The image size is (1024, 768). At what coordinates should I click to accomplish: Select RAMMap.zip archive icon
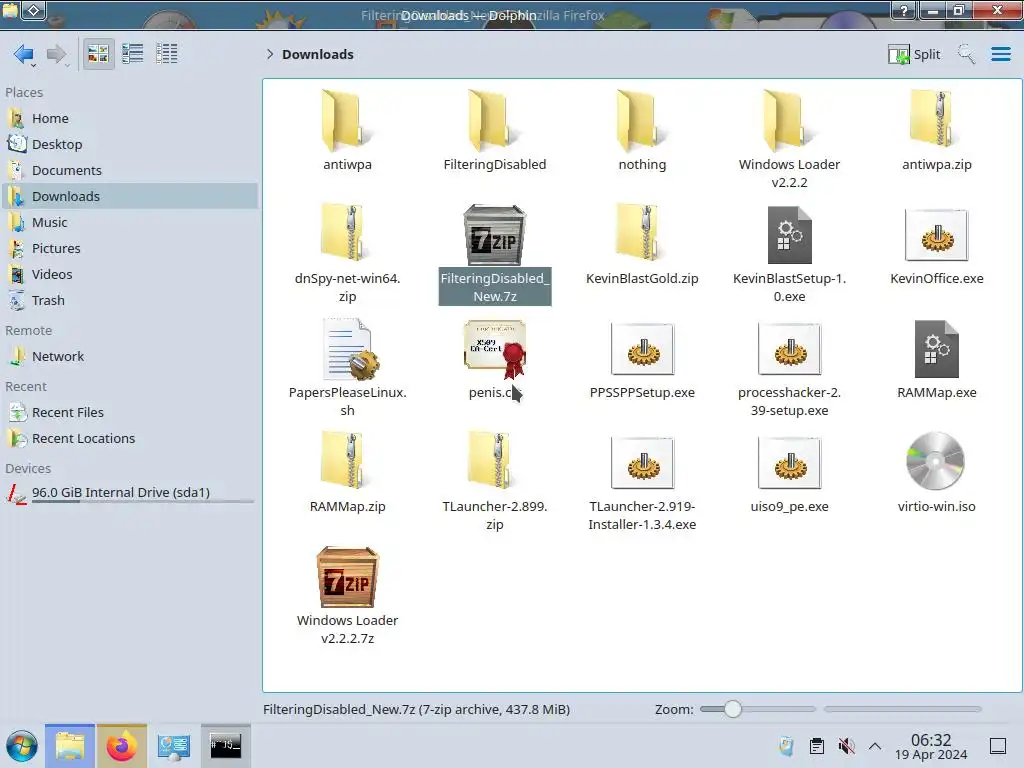click(347, 461)
